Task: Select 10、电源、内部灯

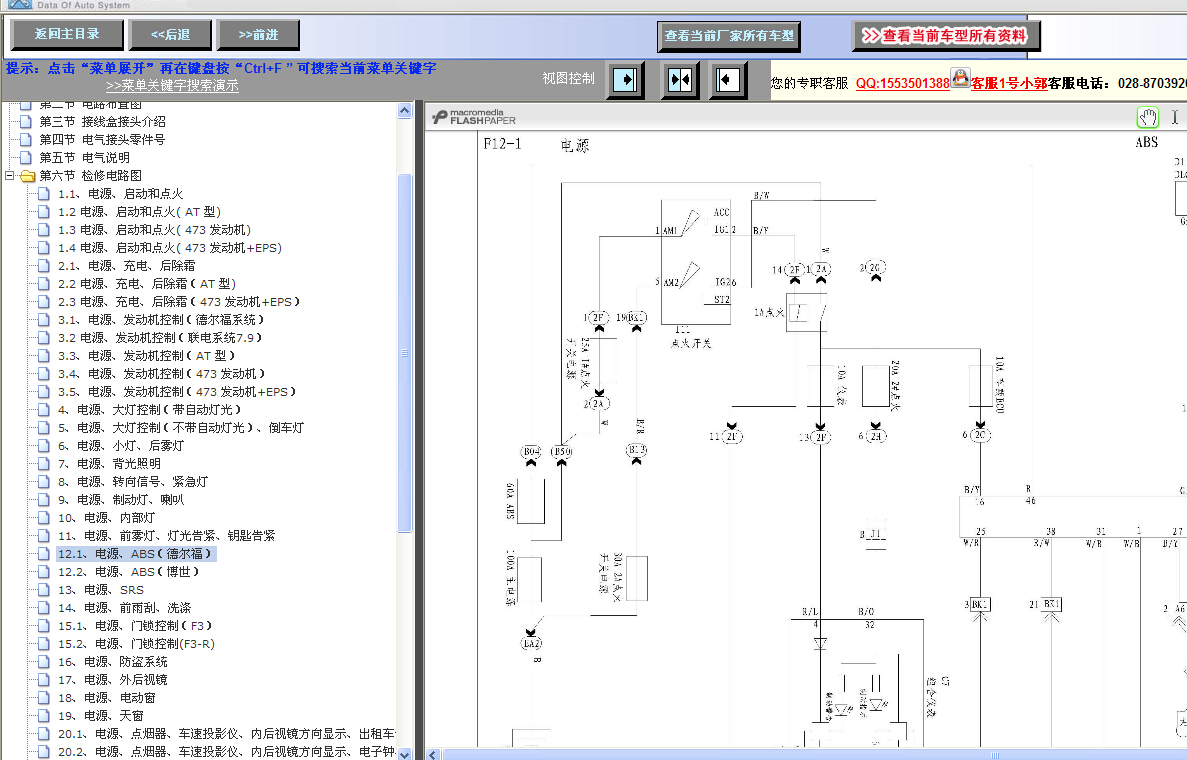Action: pyautogui.click(x=106, y=519)
